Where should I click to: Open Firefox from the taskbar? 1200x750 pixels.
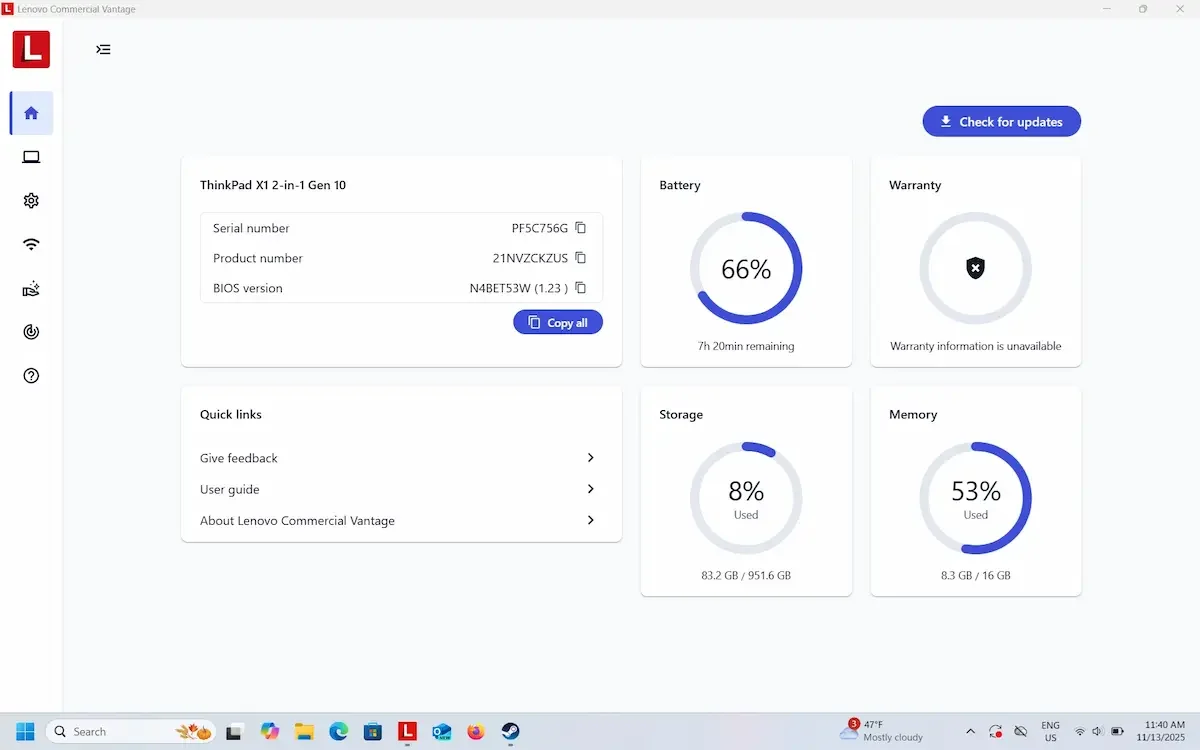(476, 731)
